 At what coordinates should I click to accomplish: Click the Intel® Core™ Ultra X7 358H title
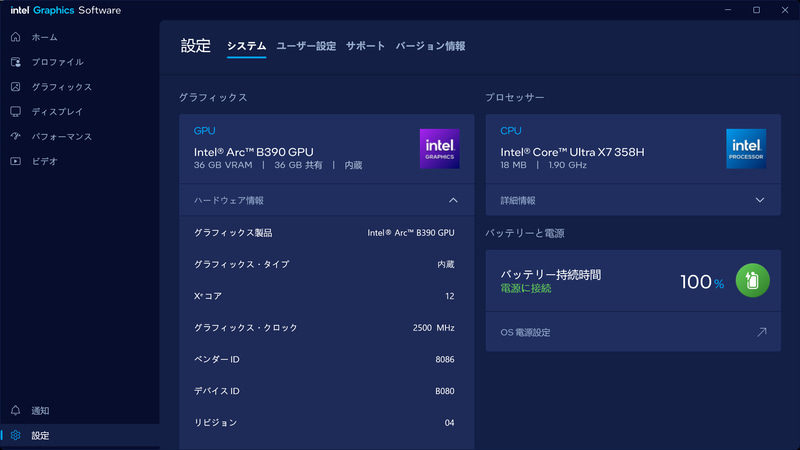point(572,152)
